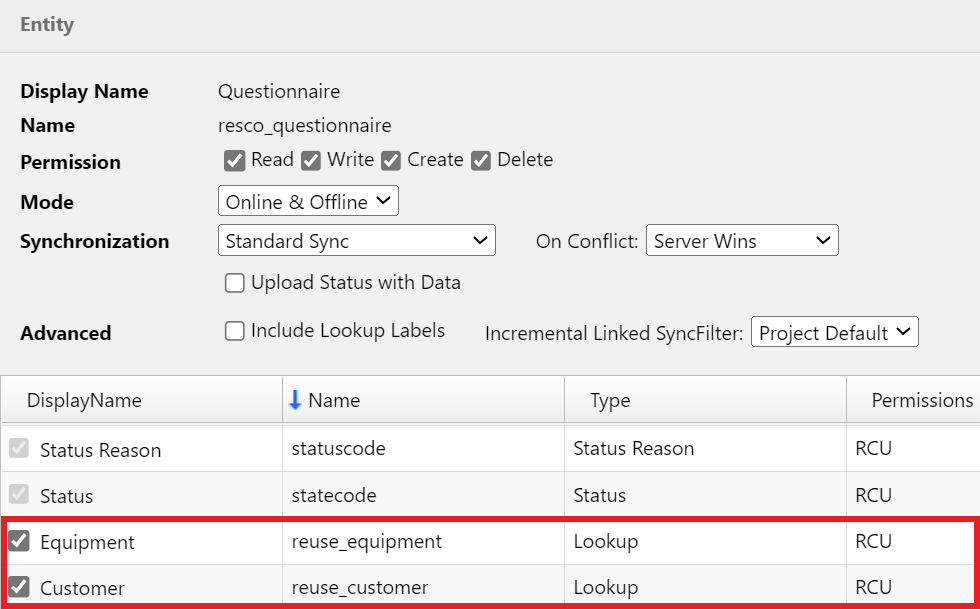
Task: Open the Server Wins conflict dropdown
Action: click(x=742, y=241)
